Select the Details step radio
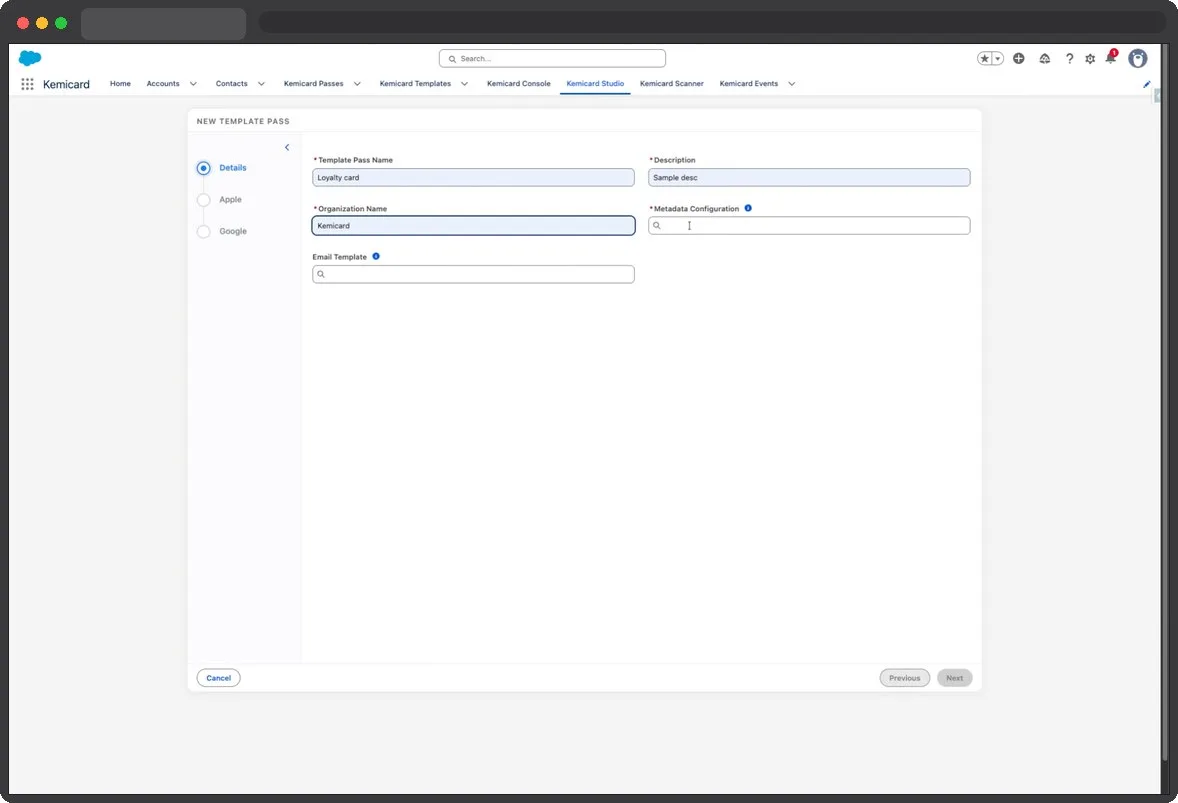 204,168
